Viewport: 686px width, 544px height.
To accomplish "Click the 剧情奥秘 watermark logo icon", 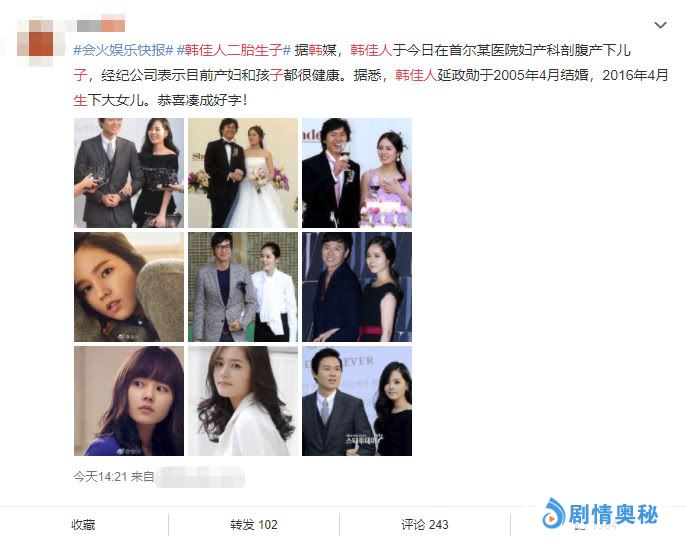I will (554, 514).
